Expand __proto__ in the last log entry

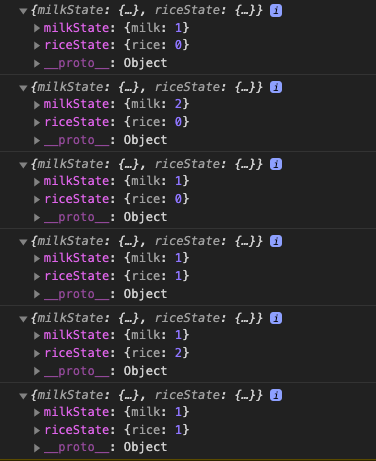click(37, 448)
